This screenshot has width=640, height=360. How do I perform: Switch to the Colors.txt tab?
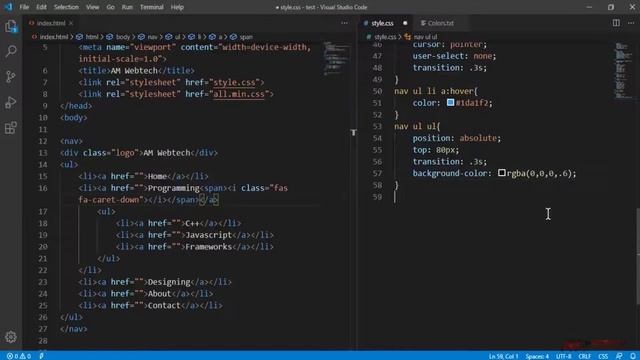440,23
